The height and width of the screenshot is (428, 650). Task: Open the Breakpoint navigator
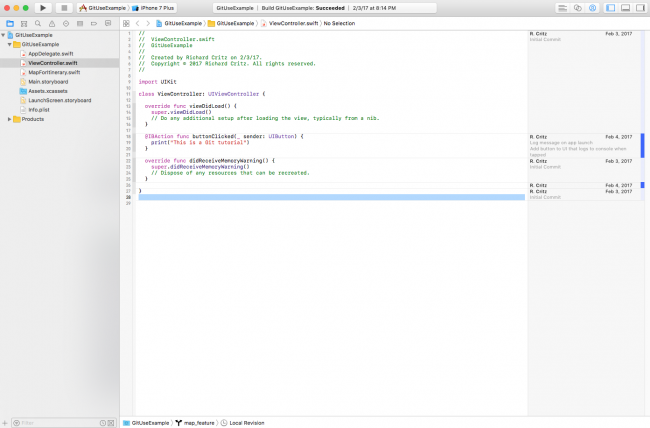pos(94,24)
